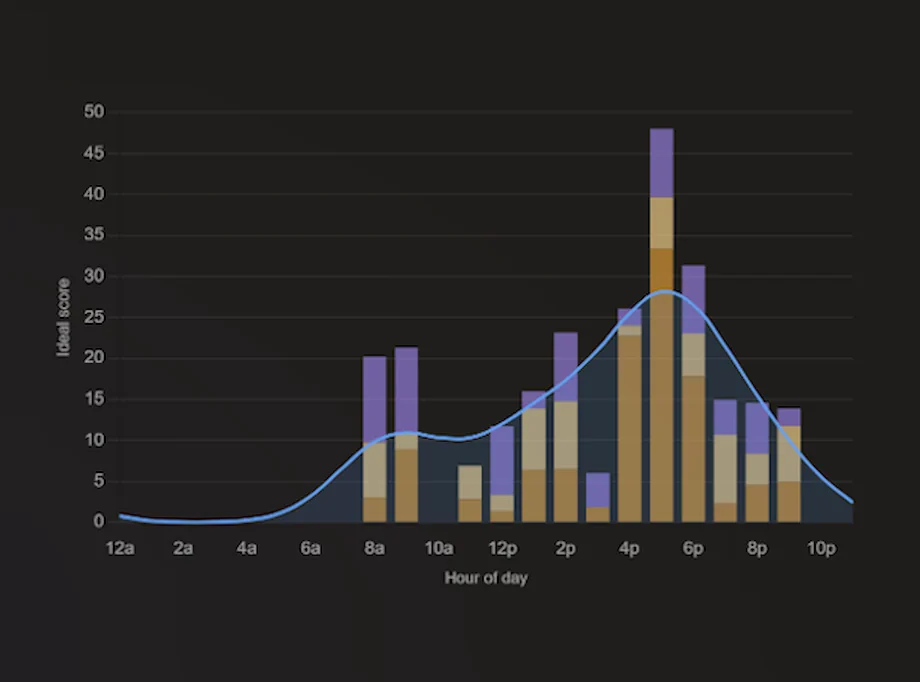Click the 8a bar in the chart
Viewport: 920px width, 682px height.
pyautogui.click(x=374, y=439)
